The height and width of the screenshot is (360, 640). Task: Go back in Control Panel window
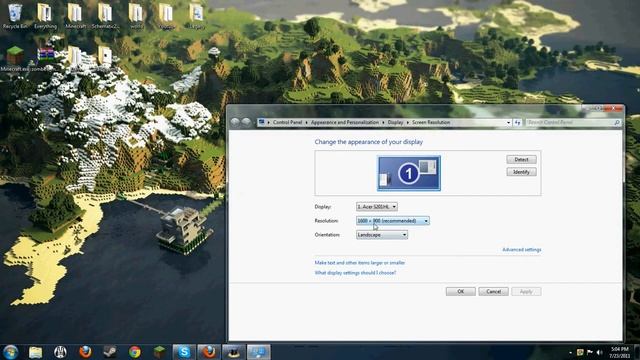tap(235, 122)
